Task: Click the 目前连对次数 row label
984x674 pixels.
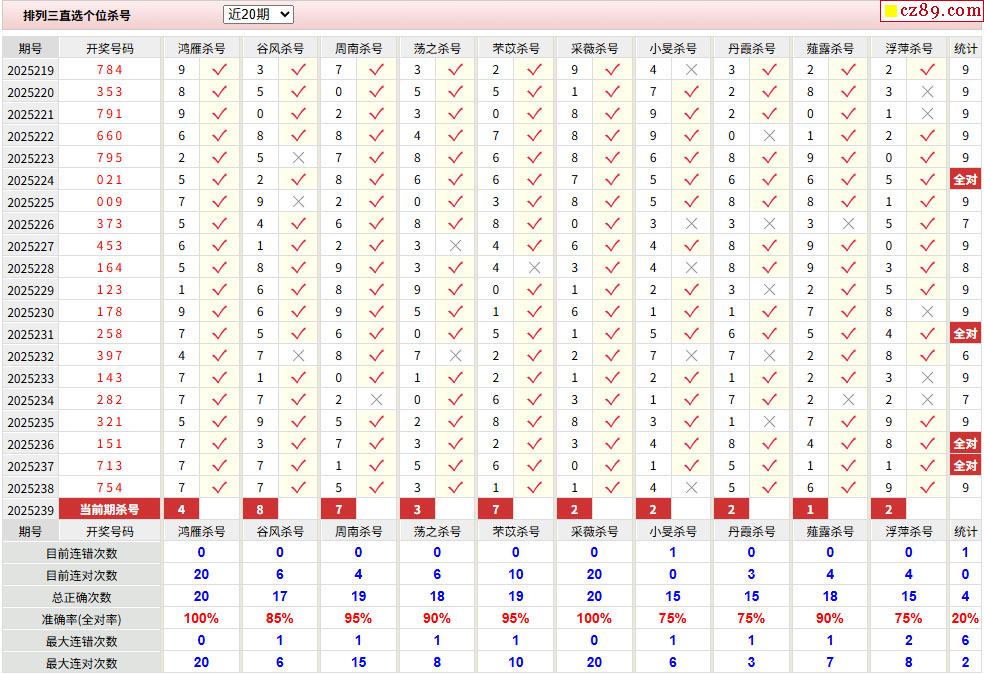Action: (x=82, y=575)
